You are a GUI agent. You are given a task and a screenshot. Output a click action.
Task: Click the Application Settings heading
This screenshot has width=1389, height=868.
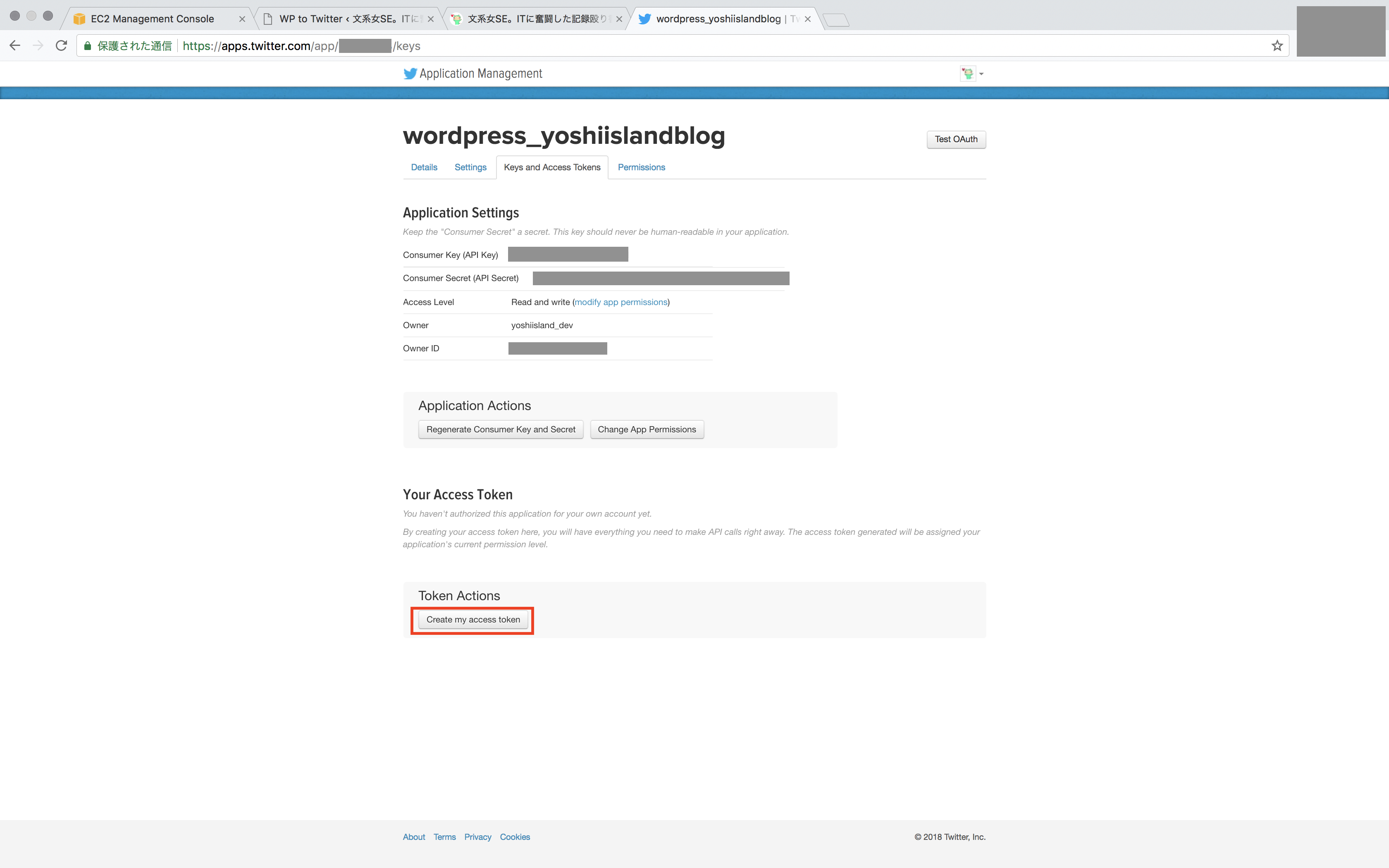(x=461, y=212)
